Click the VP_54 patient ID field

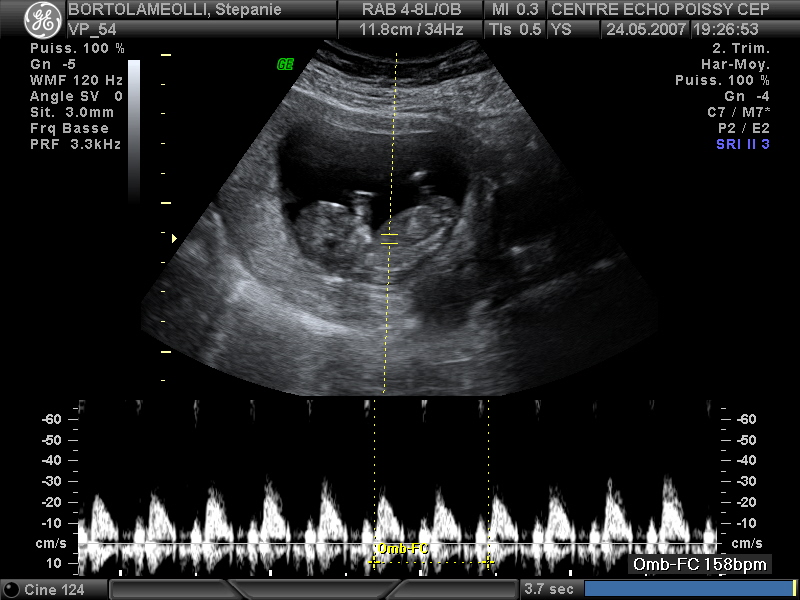pos(94,29)
